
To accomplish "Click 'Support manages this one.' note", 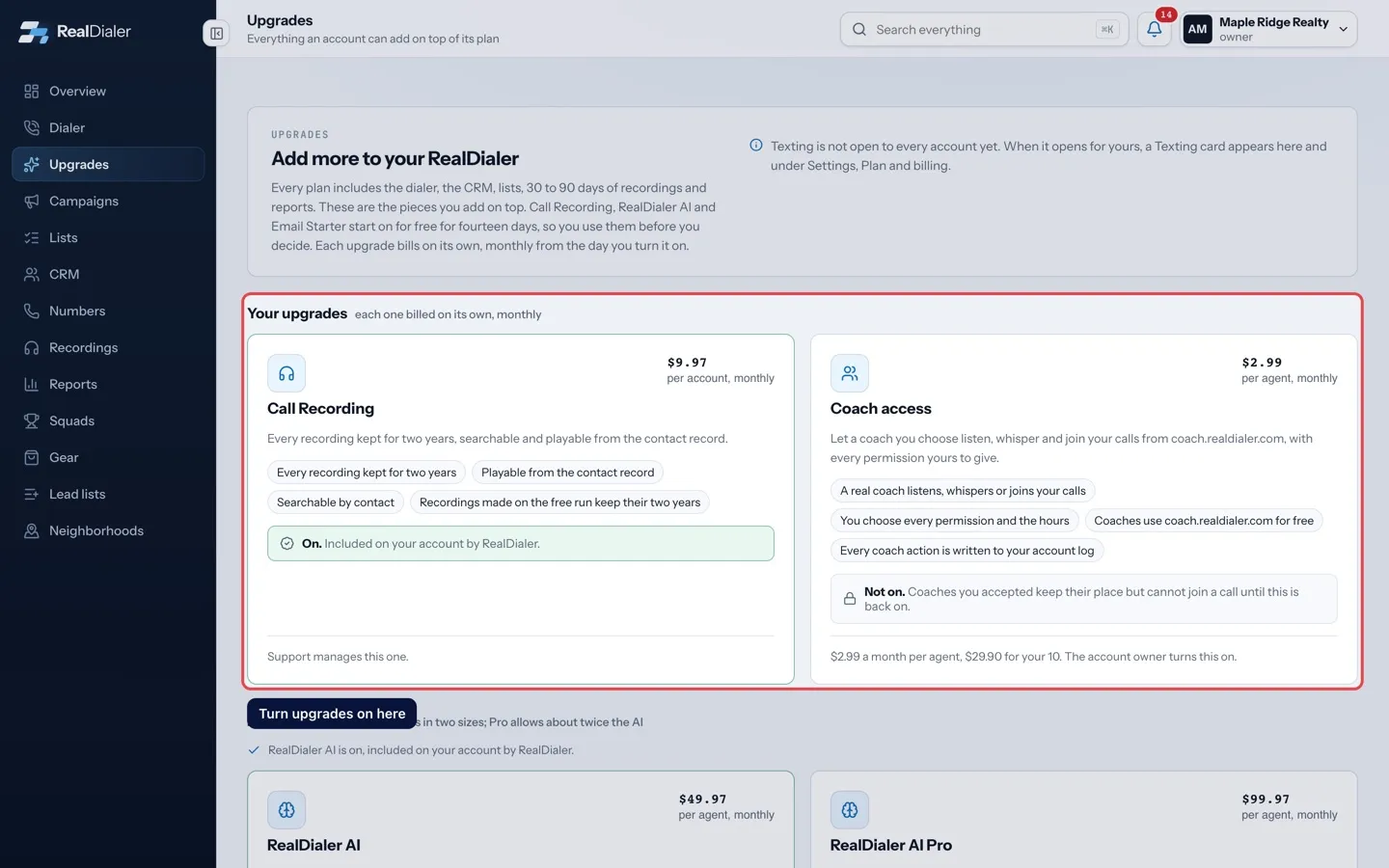I will (338, 657).
